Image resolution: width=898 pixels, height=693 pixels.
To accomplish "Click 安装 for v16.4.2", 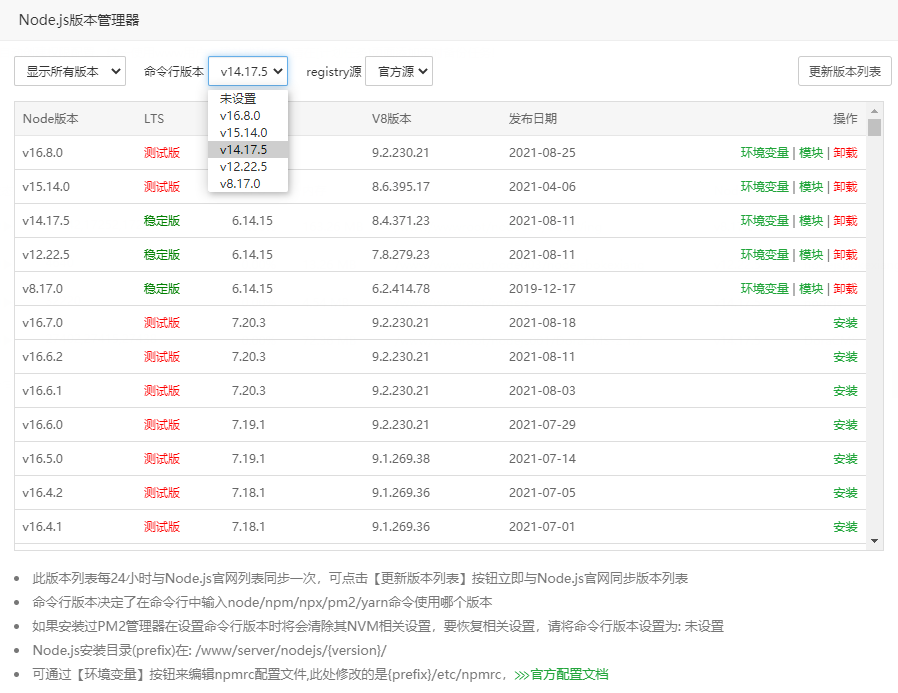I will point(845,493).
